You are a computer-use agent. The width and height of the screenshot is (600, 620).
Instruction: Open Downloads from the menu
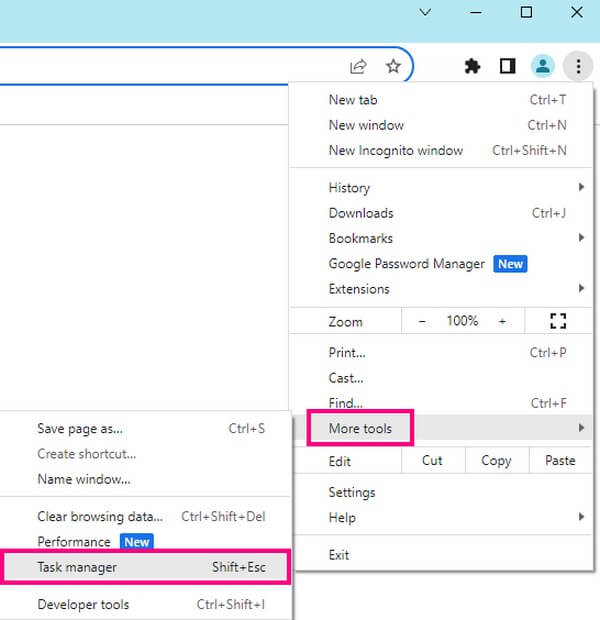click(441, 213)
